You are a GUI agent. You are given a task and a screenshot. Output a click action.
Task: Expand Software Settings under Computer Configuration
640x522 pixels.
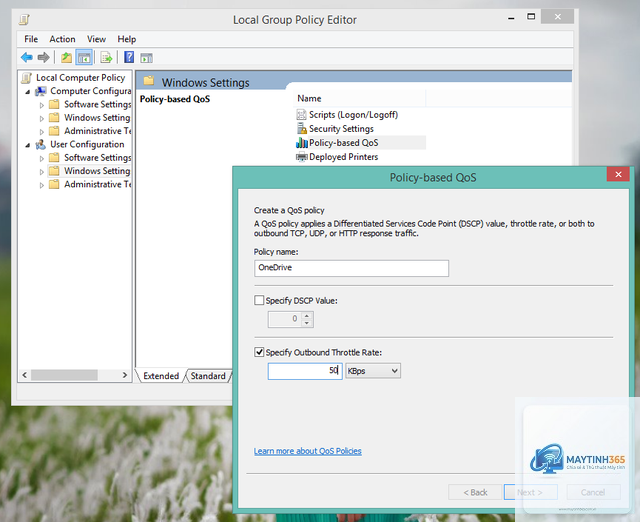(x=42, y=105)
